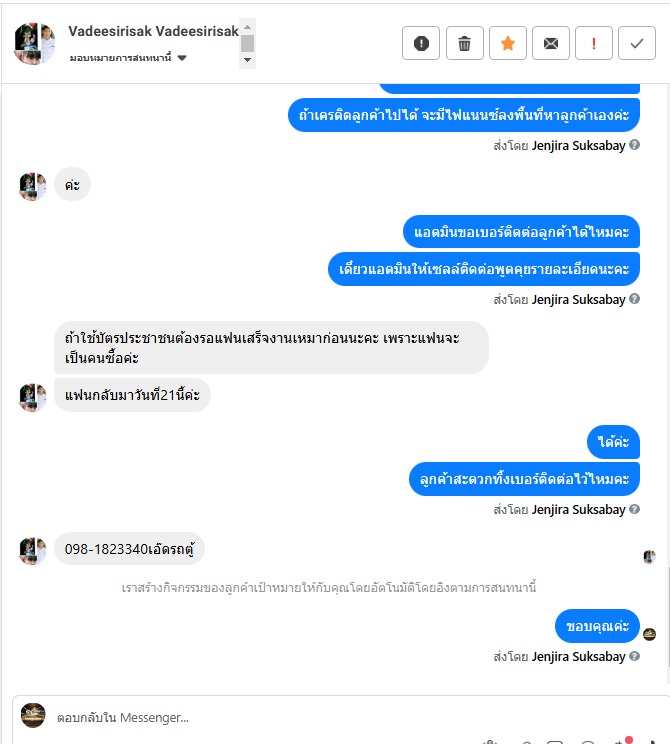Click the spam report exclamation circle icon
Viewport: 670px width, 744px height.
point(421,43)
